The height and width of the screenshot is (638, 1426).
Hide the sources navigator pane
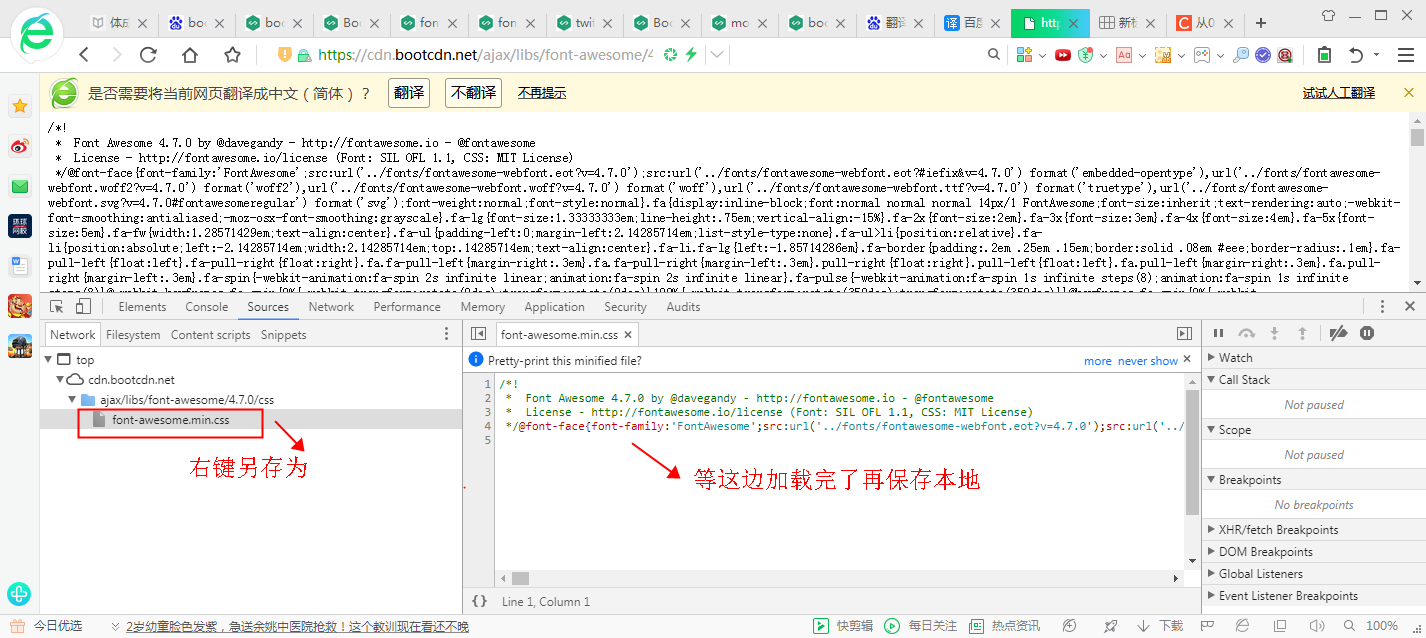click(x=478, y=335)
